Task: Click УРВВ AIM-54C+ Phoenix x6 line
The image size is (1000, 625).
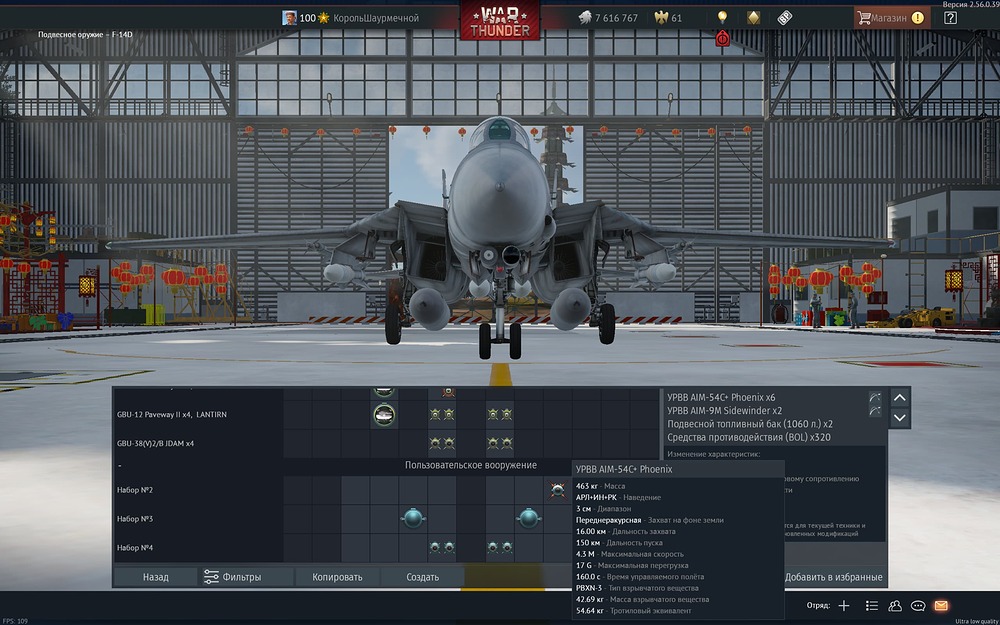Action: (x=721, y=397)
